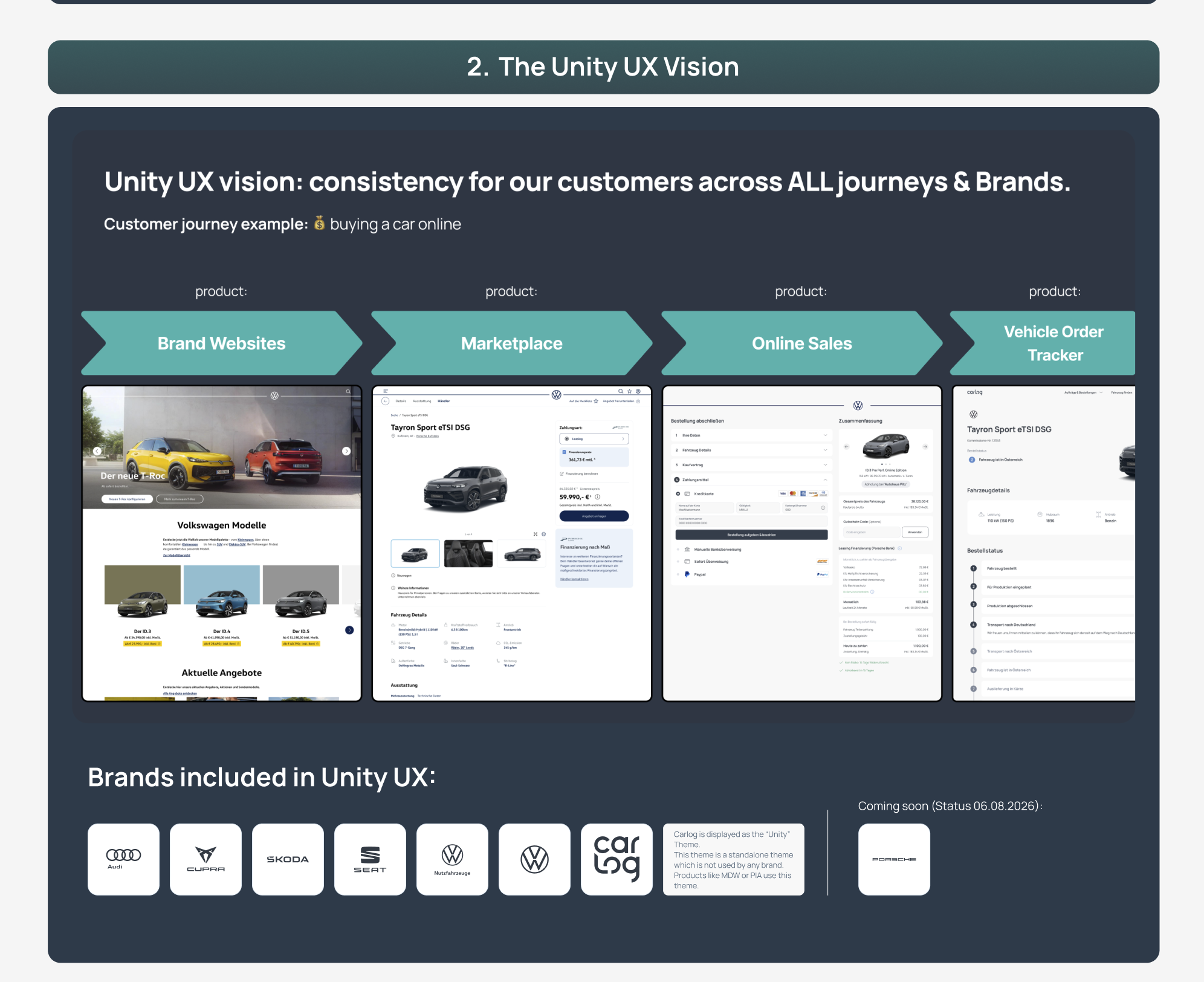Image resolution: width=1204 pixels, height=982 pixels.
Task: Open Händler tab in Marketplace mockup
Action: [444, 401]
